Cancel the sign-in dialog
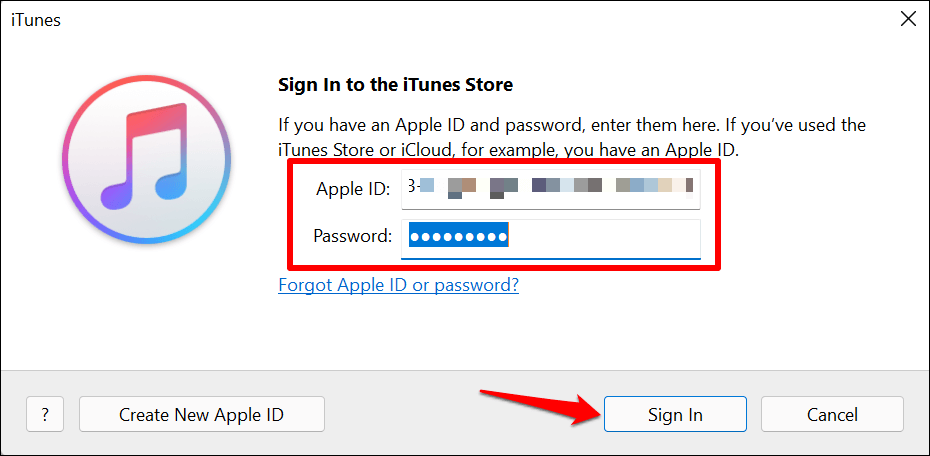The width and height of the screenshot is (930, 456). tap(832, 414)
